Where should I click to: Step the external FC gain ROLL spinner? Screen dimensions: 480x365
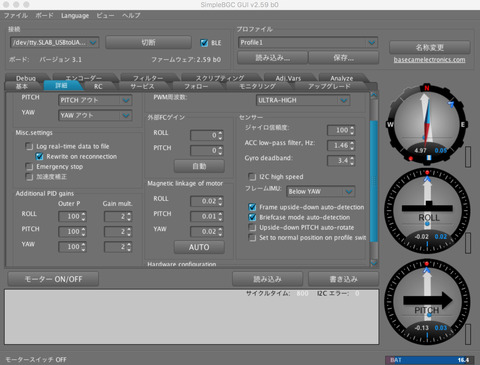coord(220,135)
